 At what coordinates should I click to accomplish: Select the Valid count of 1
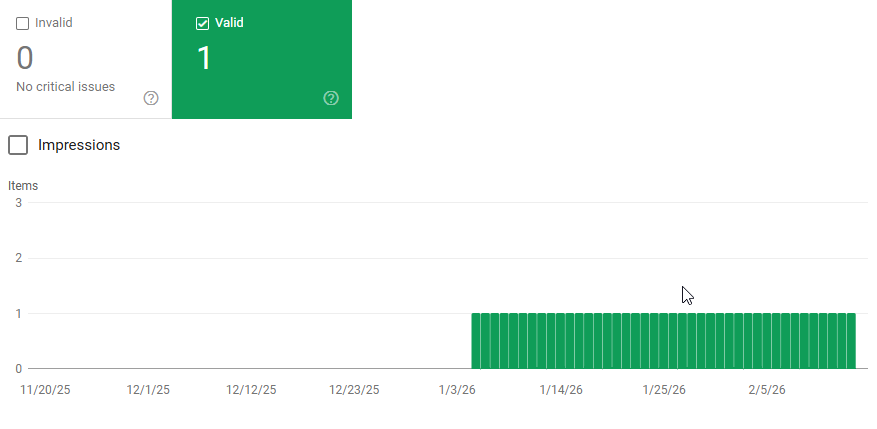[204, 58]
